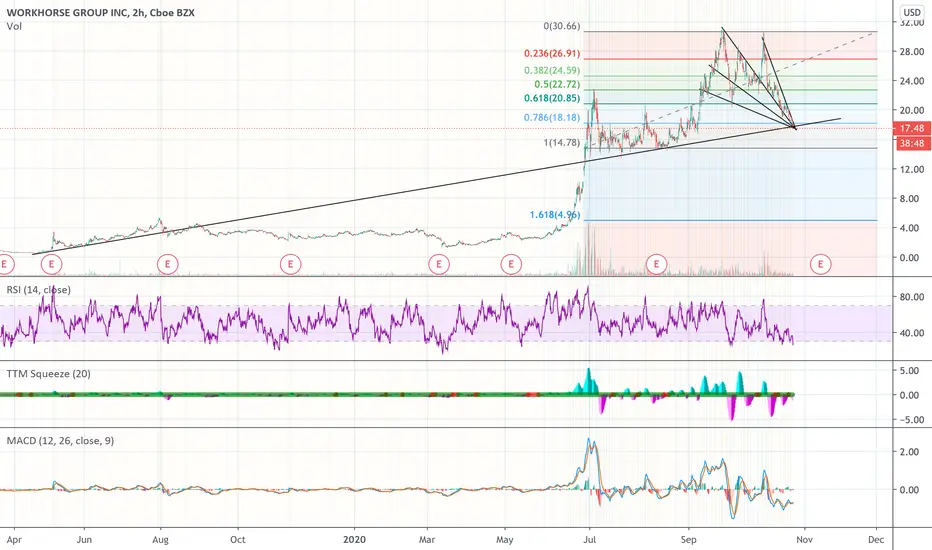The width and height of the screenshot is (932, 550).
Task: Click the Nov label on time axis
Action: click(x=804, y=540)
